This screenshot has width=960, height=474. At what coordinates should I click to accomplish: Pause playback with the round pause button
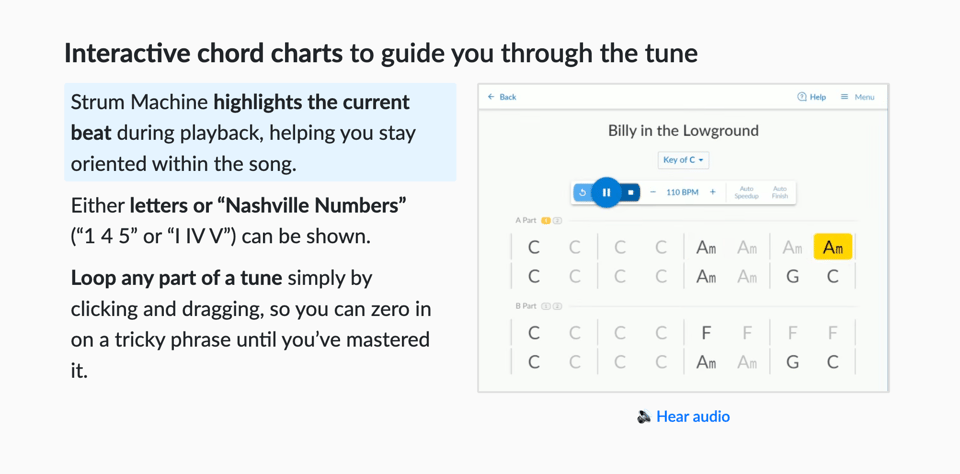606,192
